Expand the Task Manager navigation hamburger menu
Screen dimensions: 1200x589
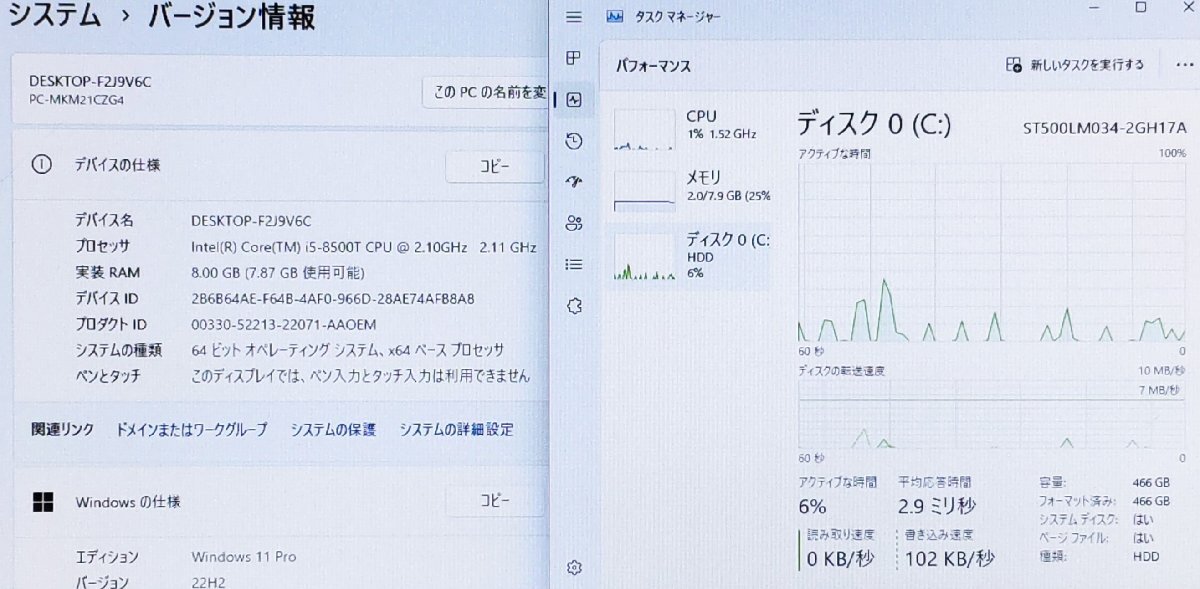[573, 17]
